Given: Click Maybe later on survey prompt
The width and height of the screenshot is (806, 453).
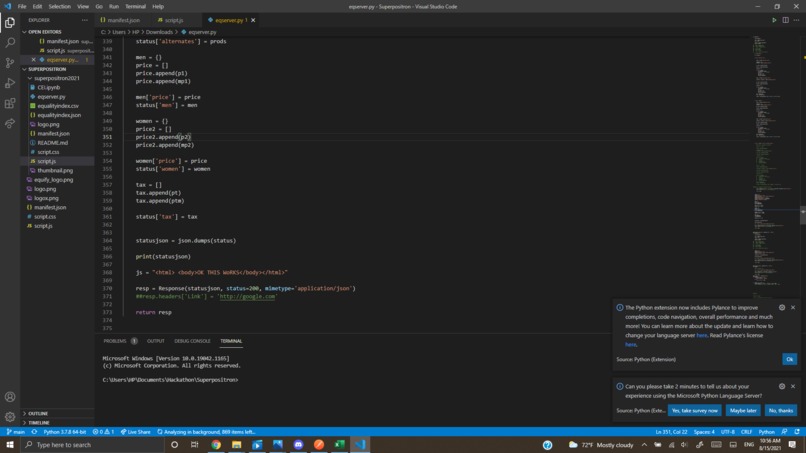Looking at the screenshot, I should 743,410.
